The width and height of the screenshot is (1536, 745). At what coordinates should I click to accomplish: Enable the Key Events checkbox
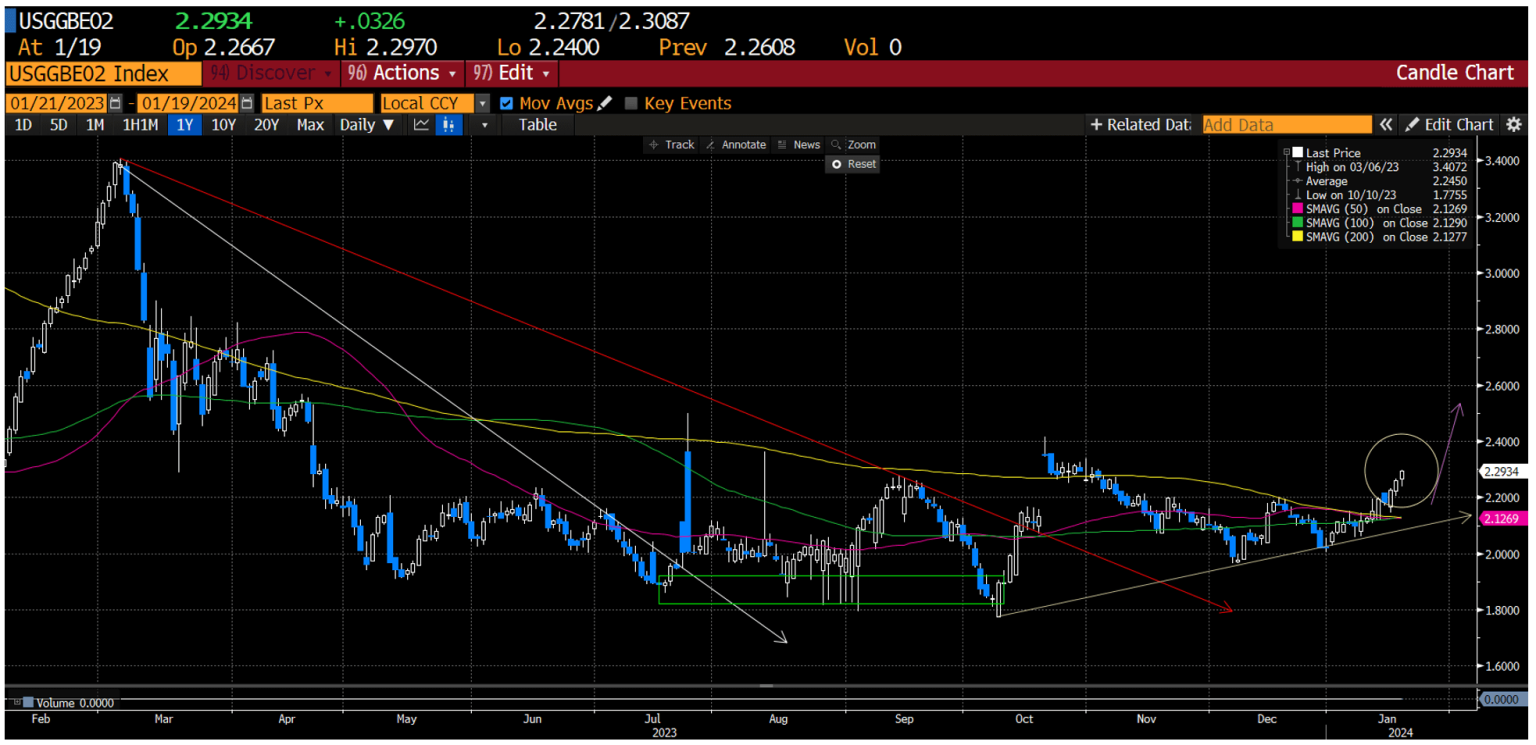631,103
